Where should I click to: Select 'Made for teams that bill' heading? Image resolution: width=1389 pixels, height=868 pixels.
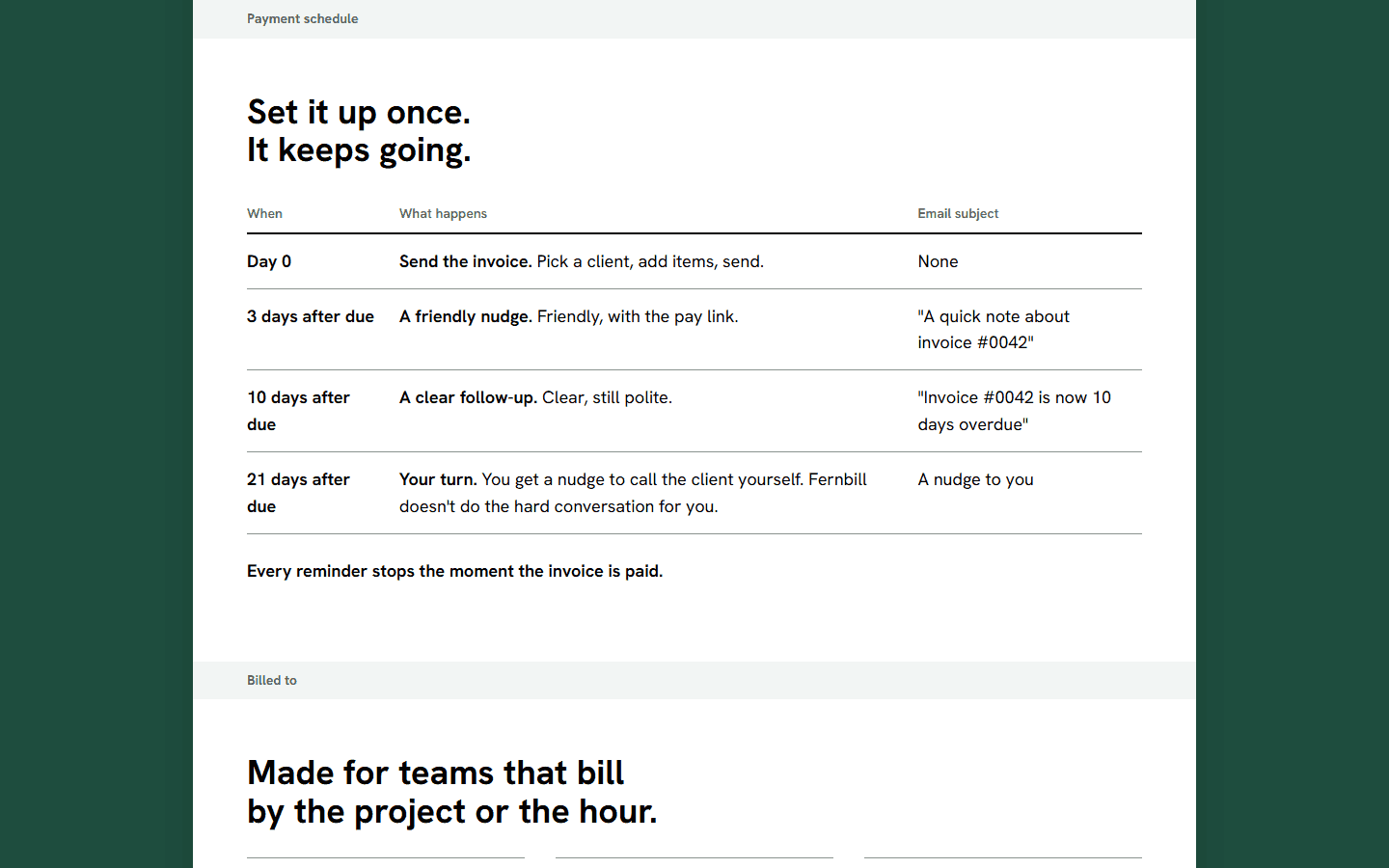pos(451,792)
